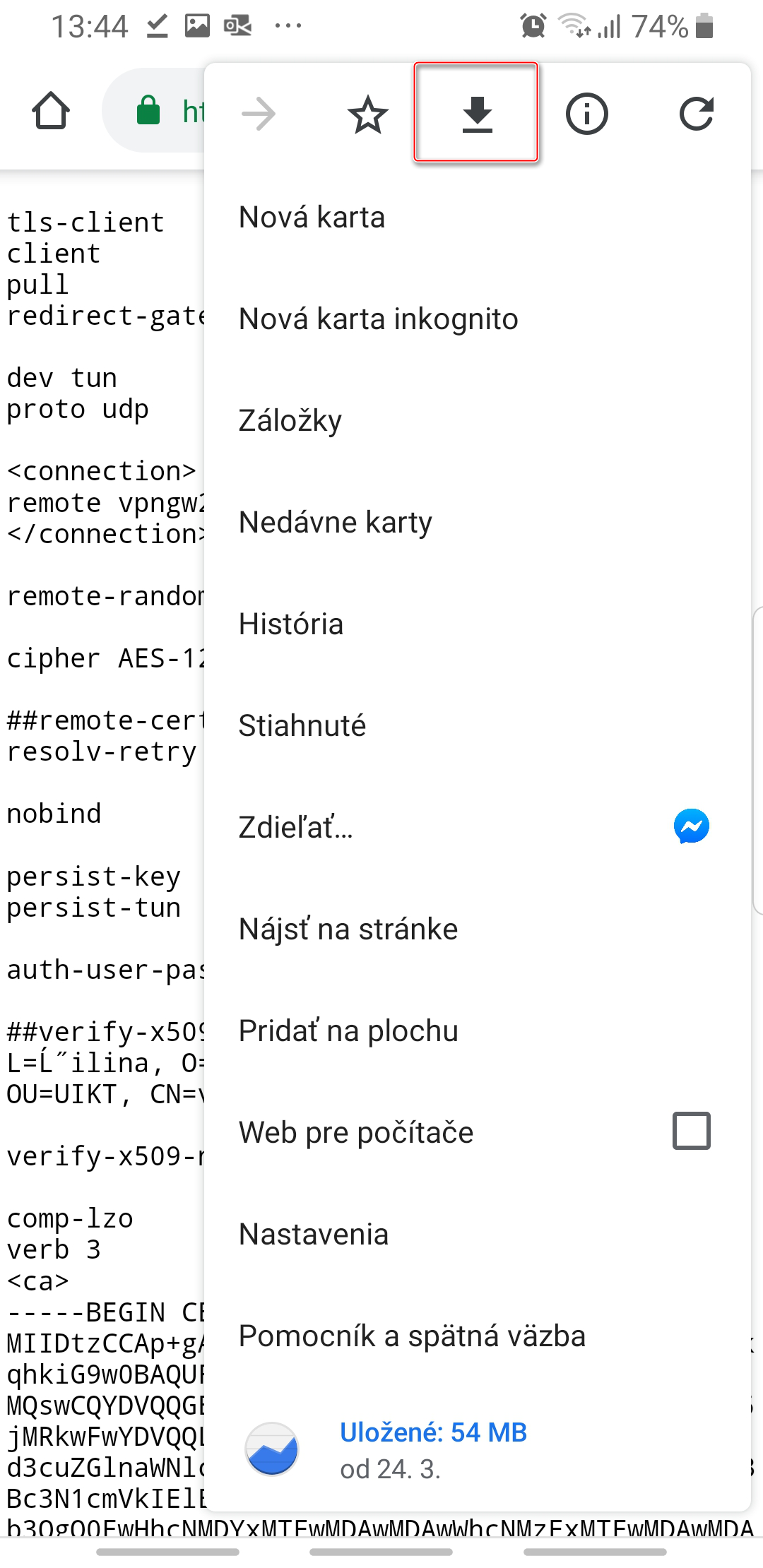
Task: Select Nedávne karty
Action: (x=336, y=523)
